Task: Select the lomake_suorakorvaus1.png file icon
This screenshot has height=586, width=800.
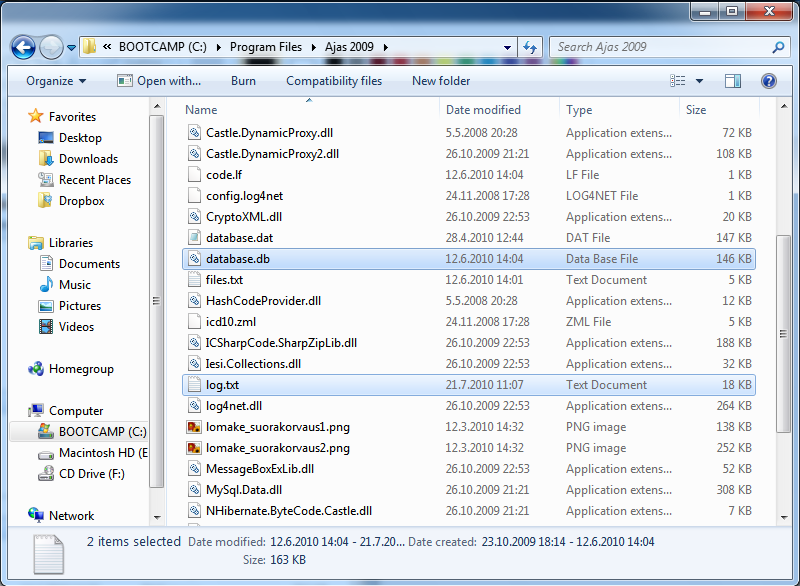Action: pos(194,427)
